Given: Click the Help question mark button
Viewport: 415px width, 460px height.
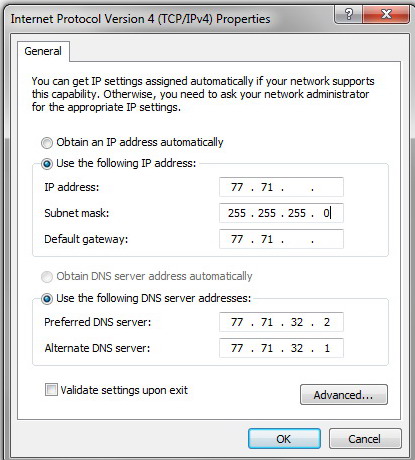Looking at the screenshot, I should pos(348,14).
